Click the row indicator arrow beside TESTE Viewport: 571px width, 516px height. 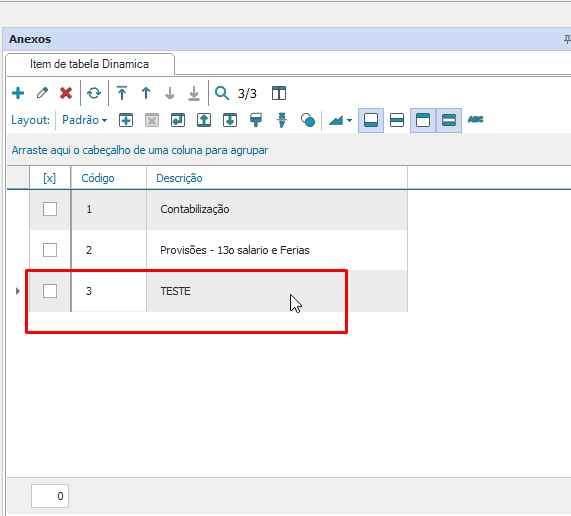click(x=17, y=291)
